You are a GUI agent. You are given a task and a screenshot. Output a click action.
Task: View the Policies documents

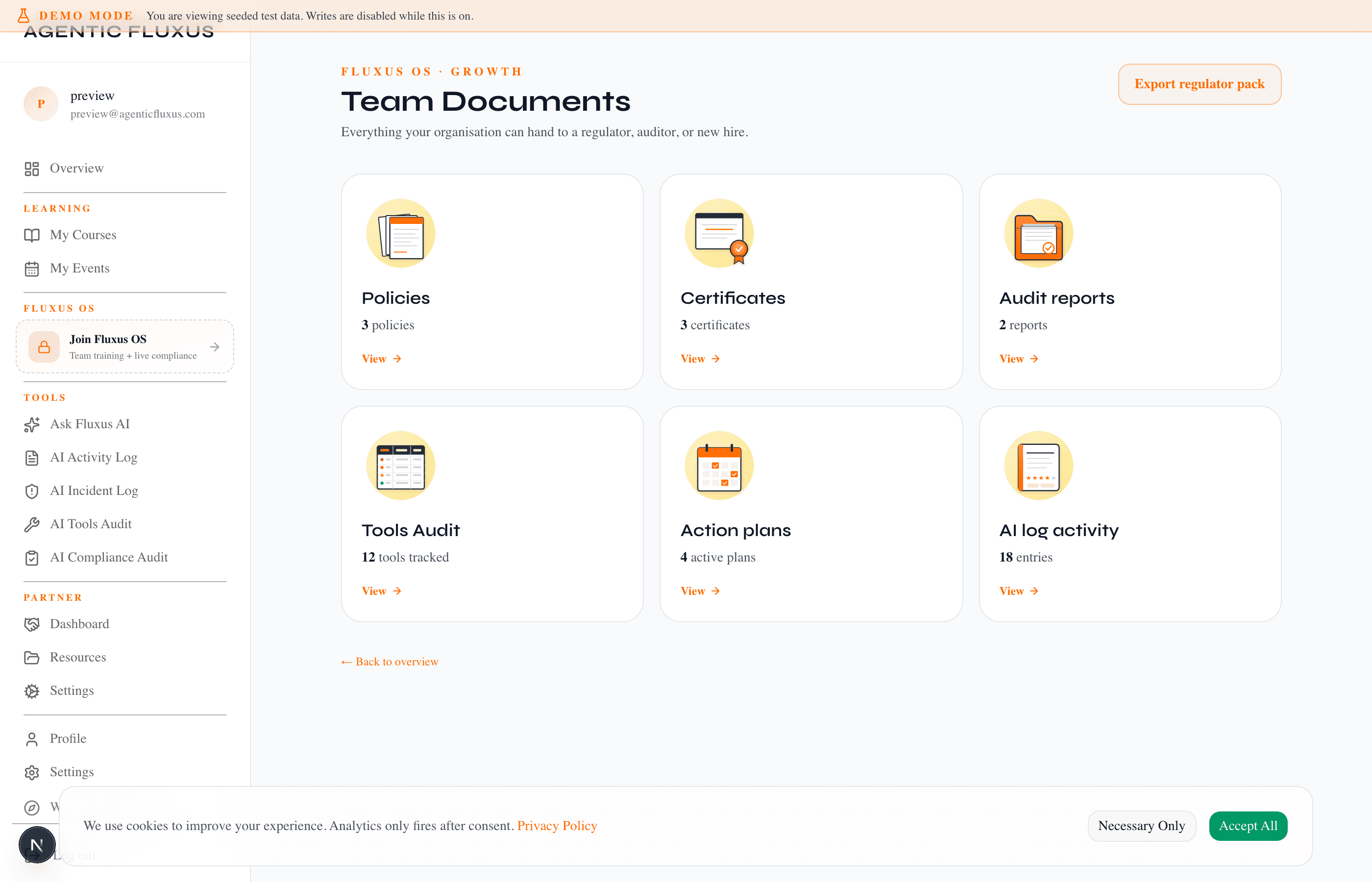click(x=381, y=359)
